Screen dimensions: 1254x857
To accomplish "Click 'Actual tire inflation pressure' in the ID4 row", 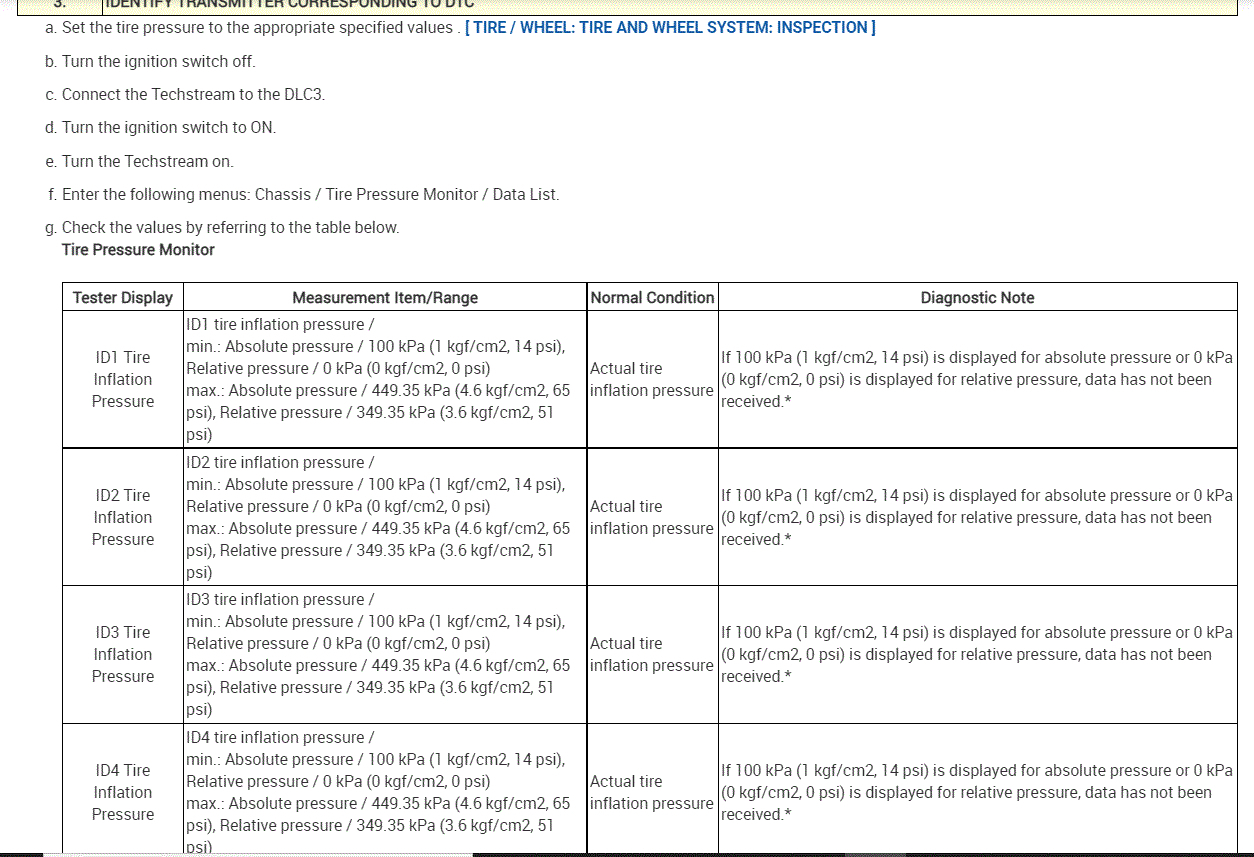I will pos(652,790).
